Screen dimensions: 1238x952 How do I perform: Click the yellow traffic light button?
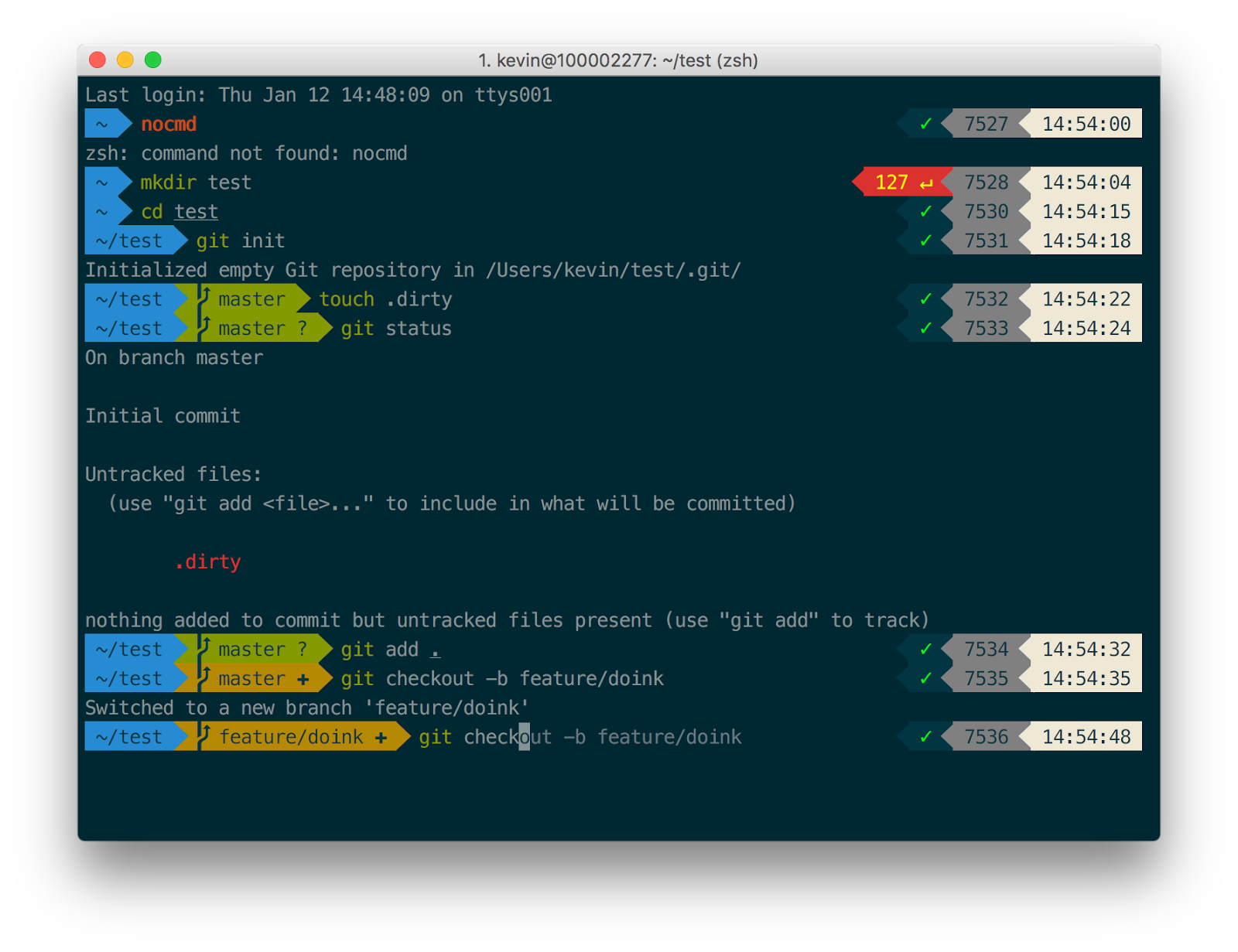click(125, 60)
